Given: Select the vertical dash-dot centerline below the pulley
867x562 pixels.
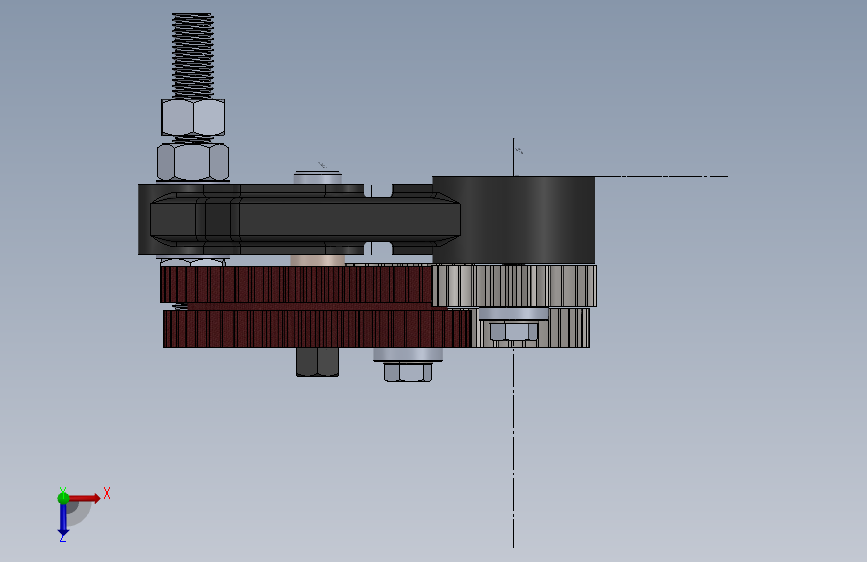Looking at the screenshot, I should click(x=513, y=448).
